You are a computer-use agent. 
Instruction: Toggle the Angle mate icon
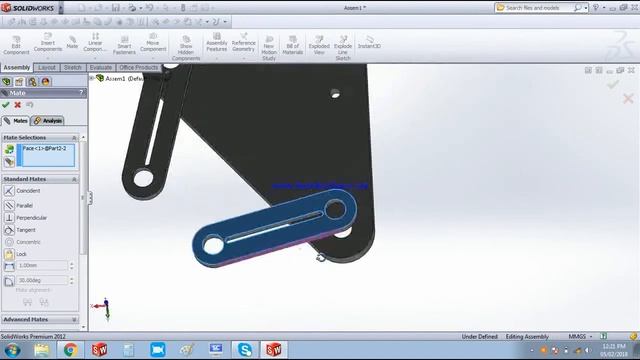coord(9,281)
